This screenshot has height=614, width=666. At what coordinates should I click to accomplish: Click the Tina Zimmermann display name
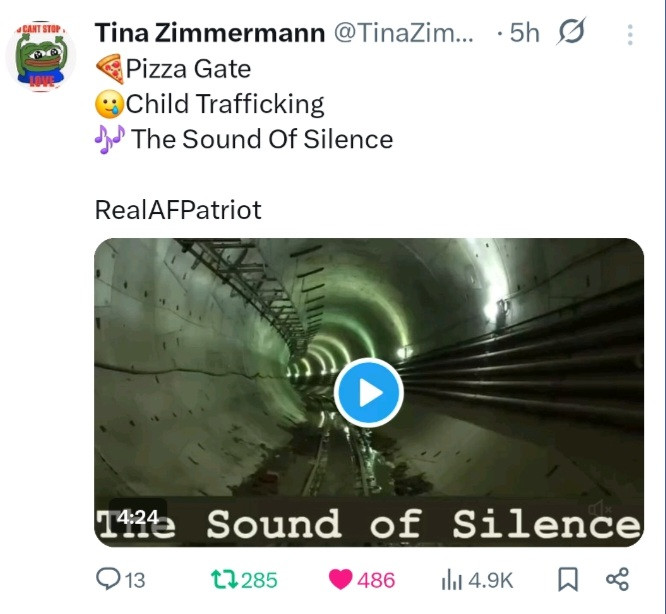(x=210, y=33)
